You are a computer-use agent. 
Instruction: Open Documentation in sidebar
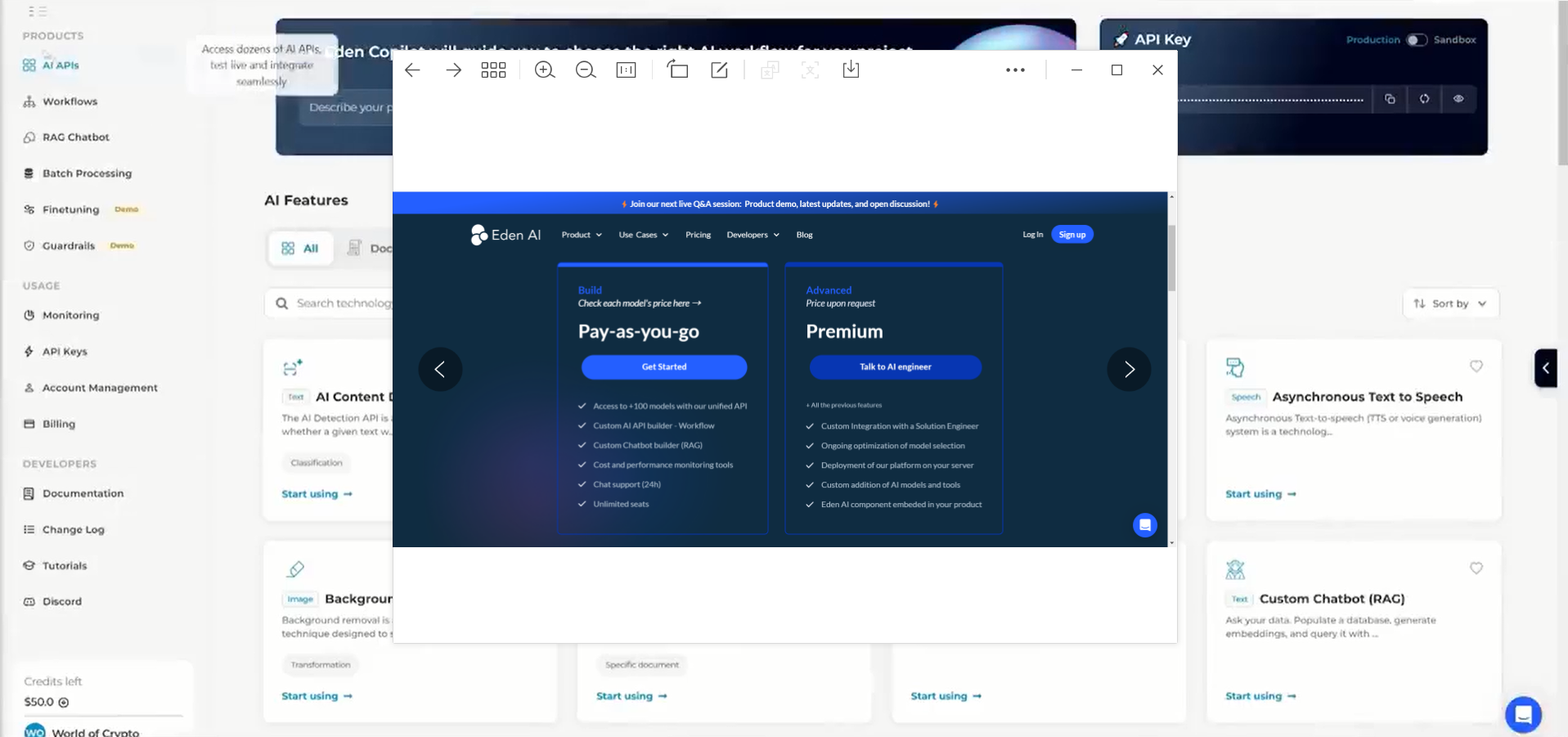74,493
